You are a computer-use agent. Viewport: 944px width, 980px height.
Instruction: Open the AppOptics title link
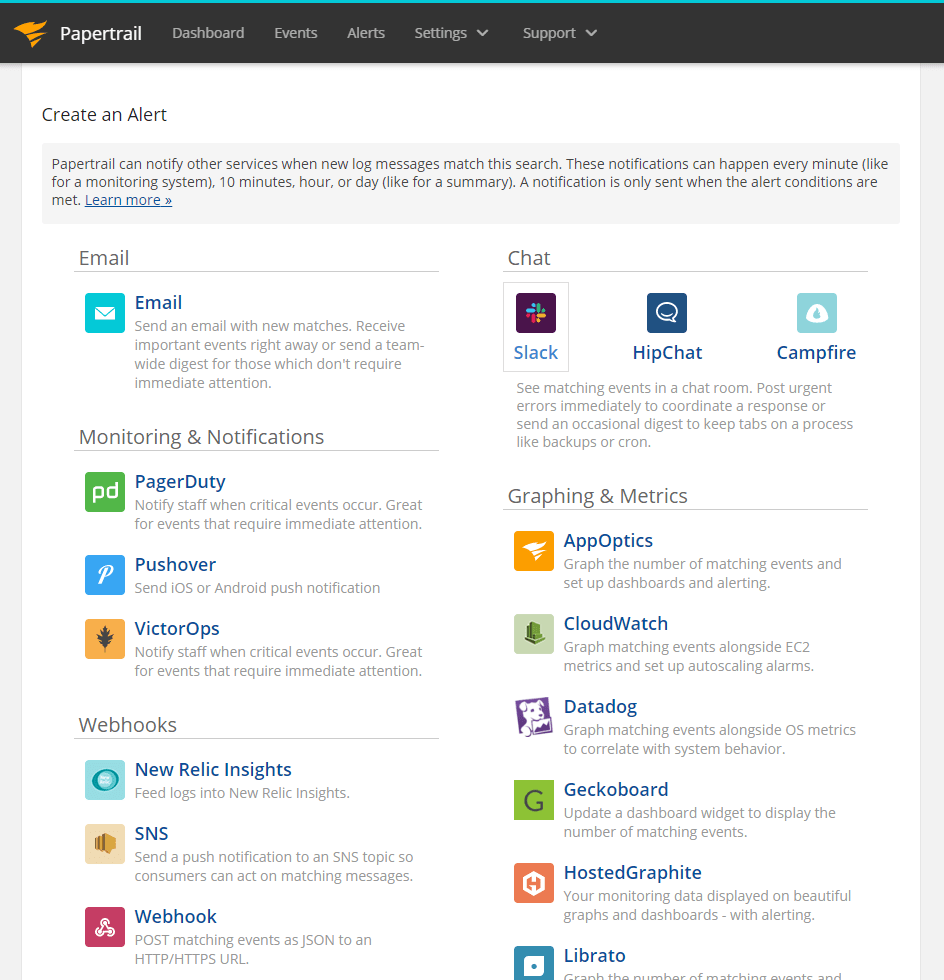coord(608,541)
